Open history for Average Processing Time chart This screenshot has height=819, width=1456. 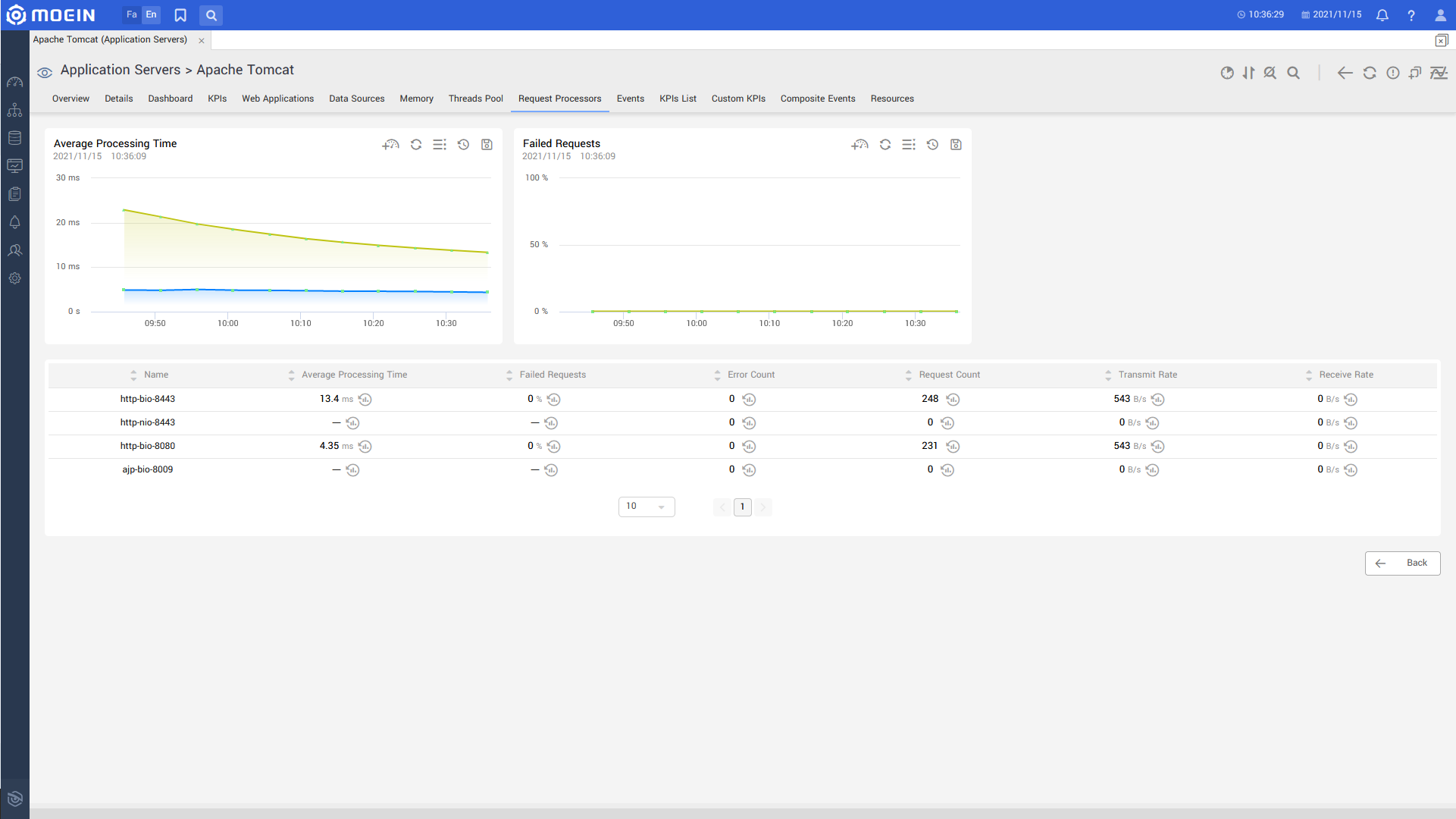pyautogui.click(x=464, y=145)
